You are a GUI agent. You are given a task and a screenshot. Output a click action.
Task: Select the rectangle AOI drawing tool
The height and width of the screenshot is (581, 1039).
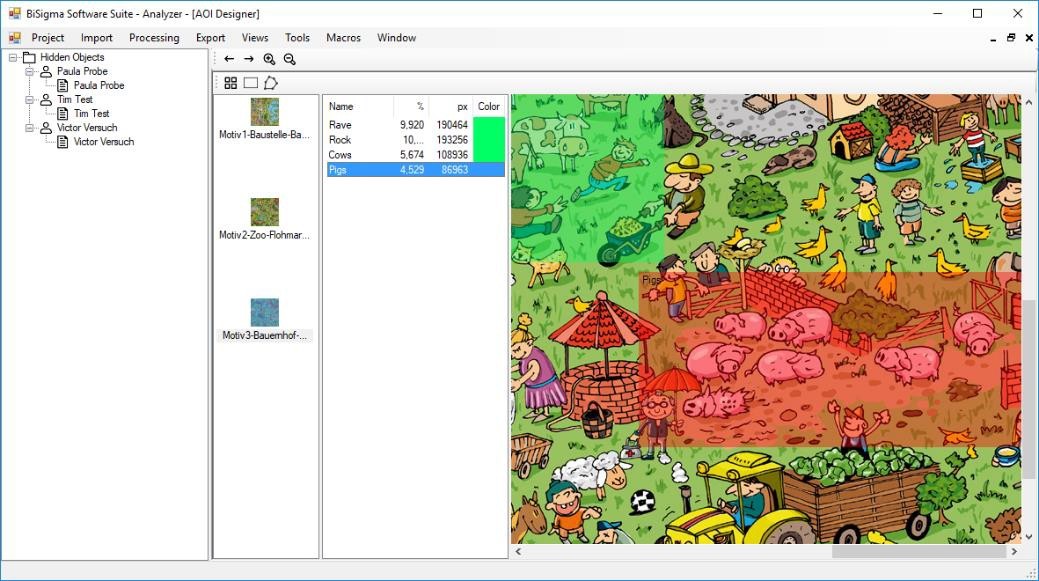(x=250, y=83)
